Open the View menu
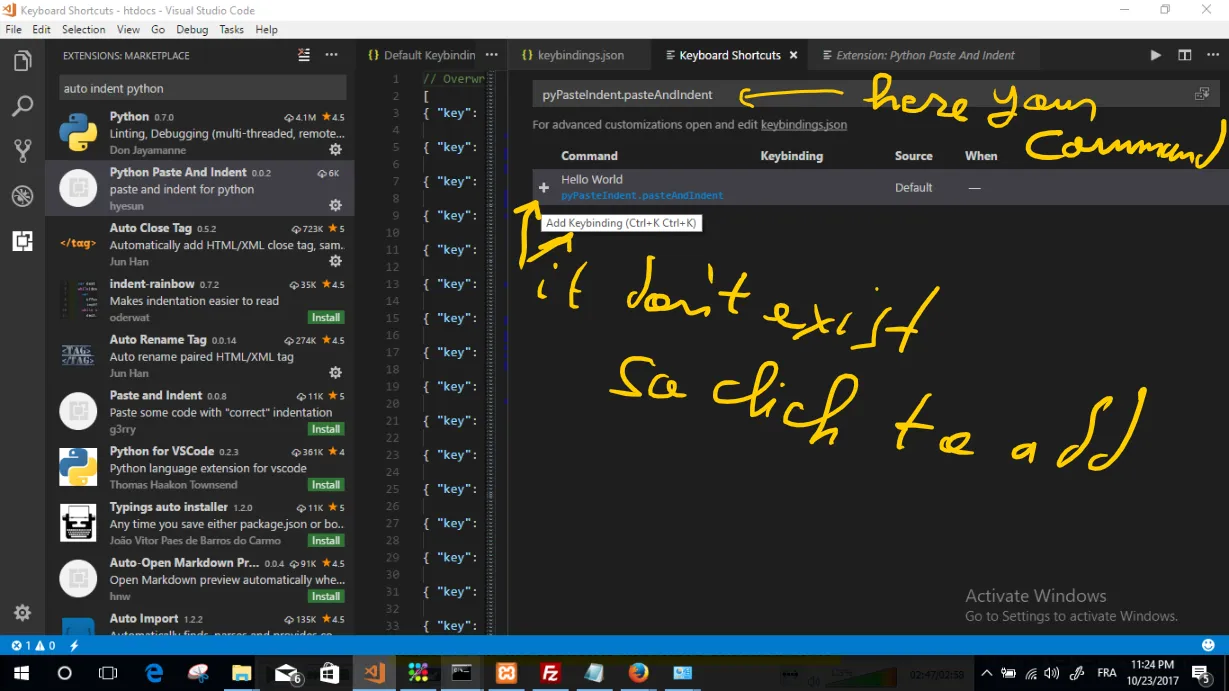1229x691 pixels. [x=128, y=30]
